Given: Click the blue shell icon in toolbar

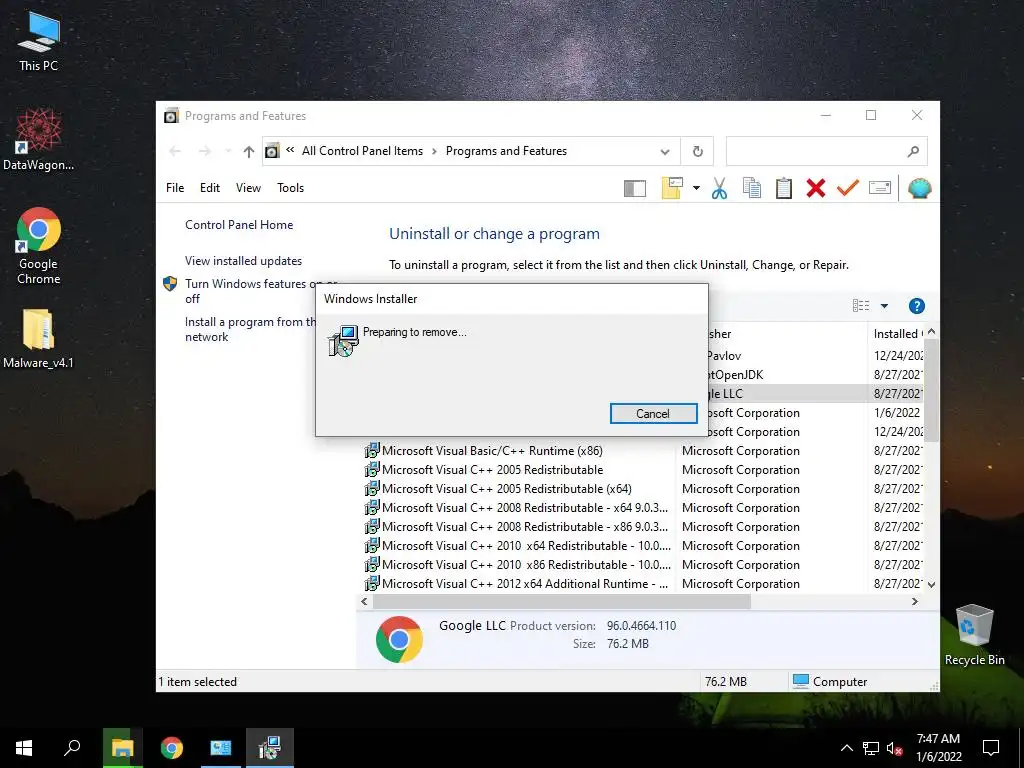Looking at the screenshot, I should 920,188.
